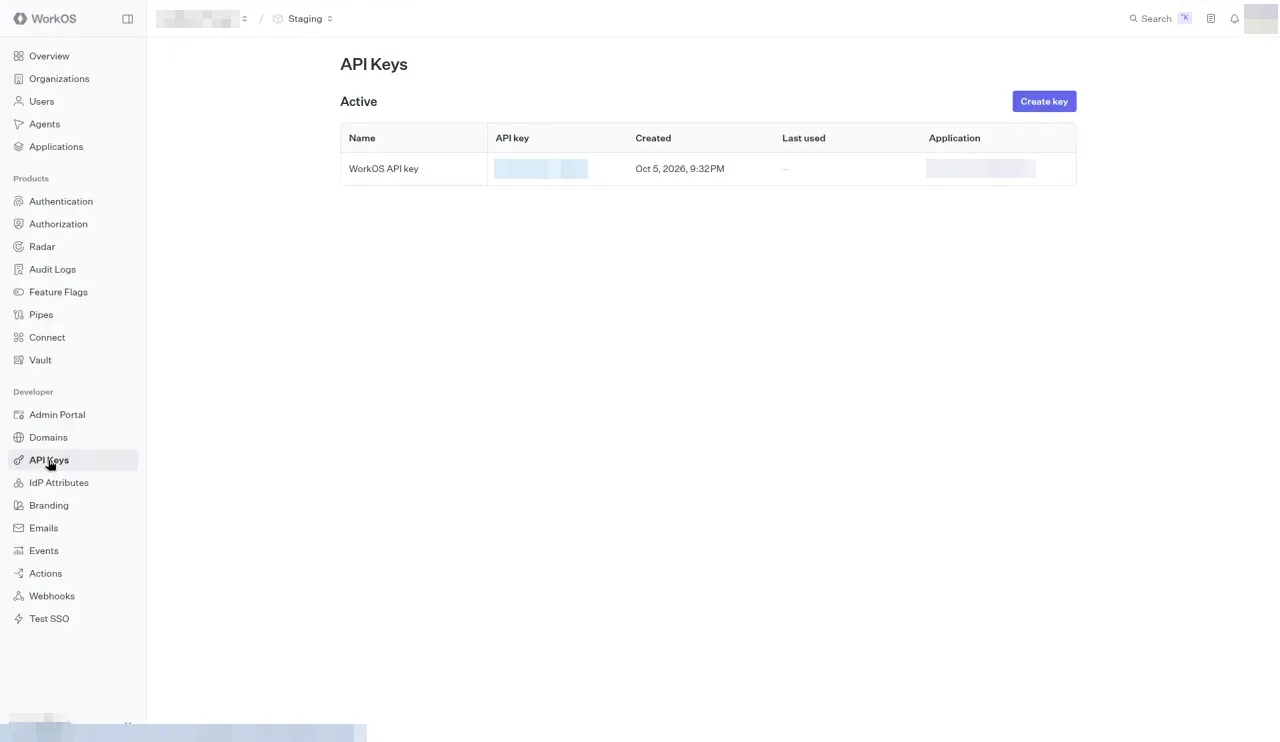This screenshot has width=1280, height=742.
Task: Click the Authentication fingerprint icon
Action: pyautogui.click(x=19, y=201)
